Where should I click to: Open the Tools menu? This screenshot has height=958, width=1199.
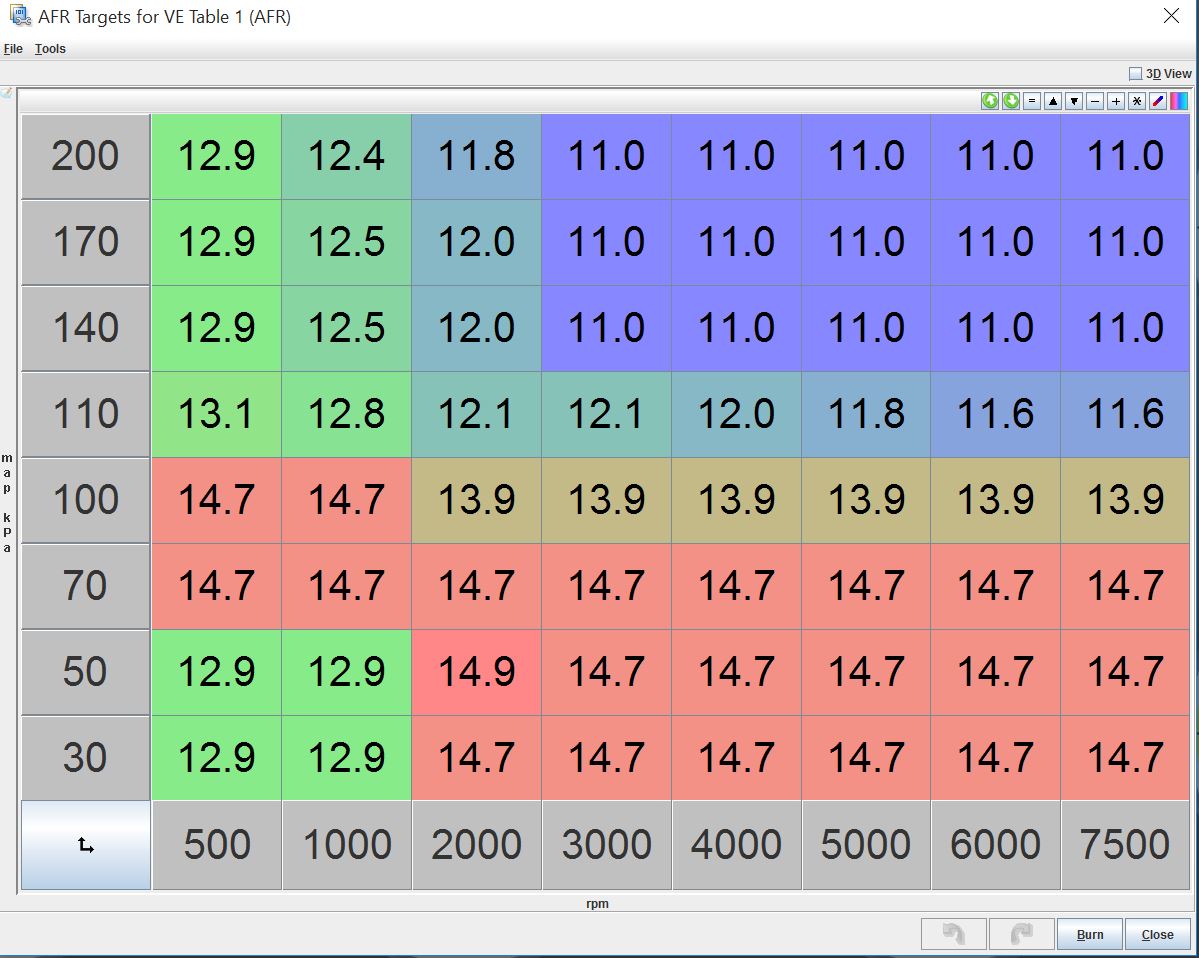click(x=50, y=49)
